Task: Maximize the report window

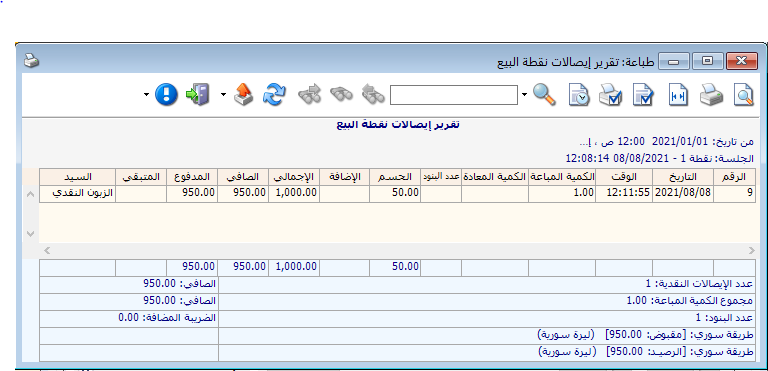Action: [707, 62]
